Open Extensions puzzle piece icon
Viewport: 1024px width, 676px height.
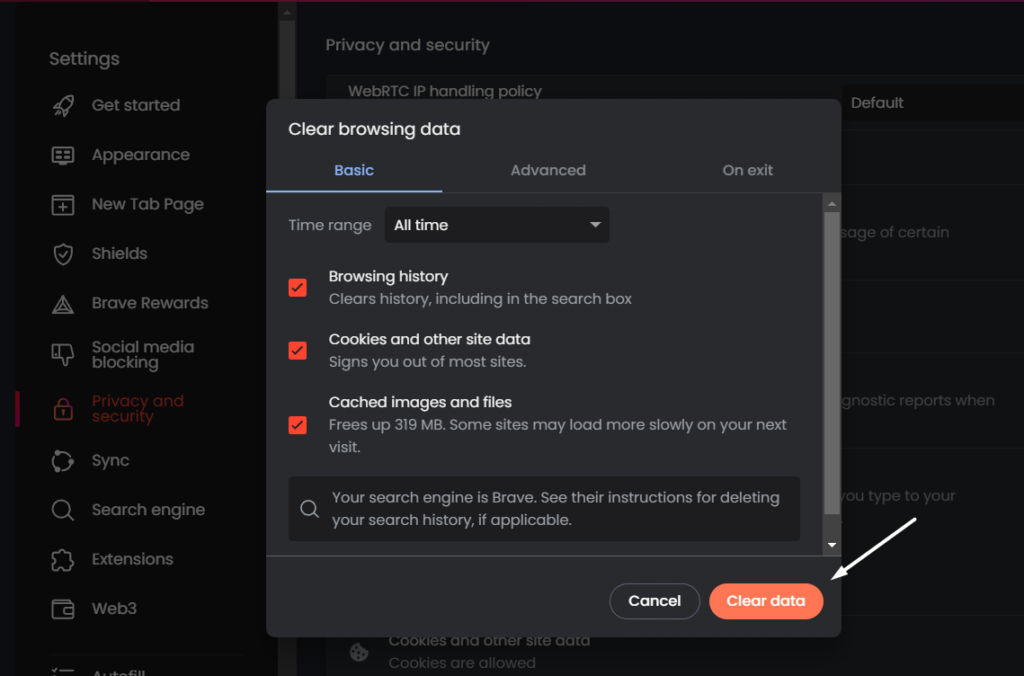(63, 560)
